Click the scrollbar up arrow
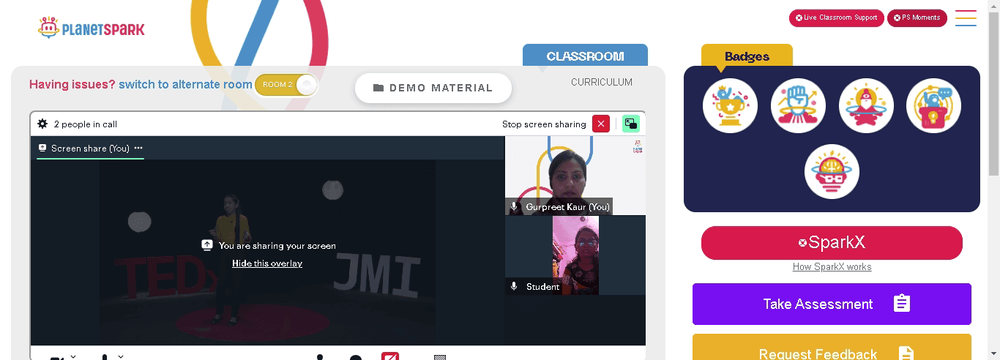 (x=994, y=6)
